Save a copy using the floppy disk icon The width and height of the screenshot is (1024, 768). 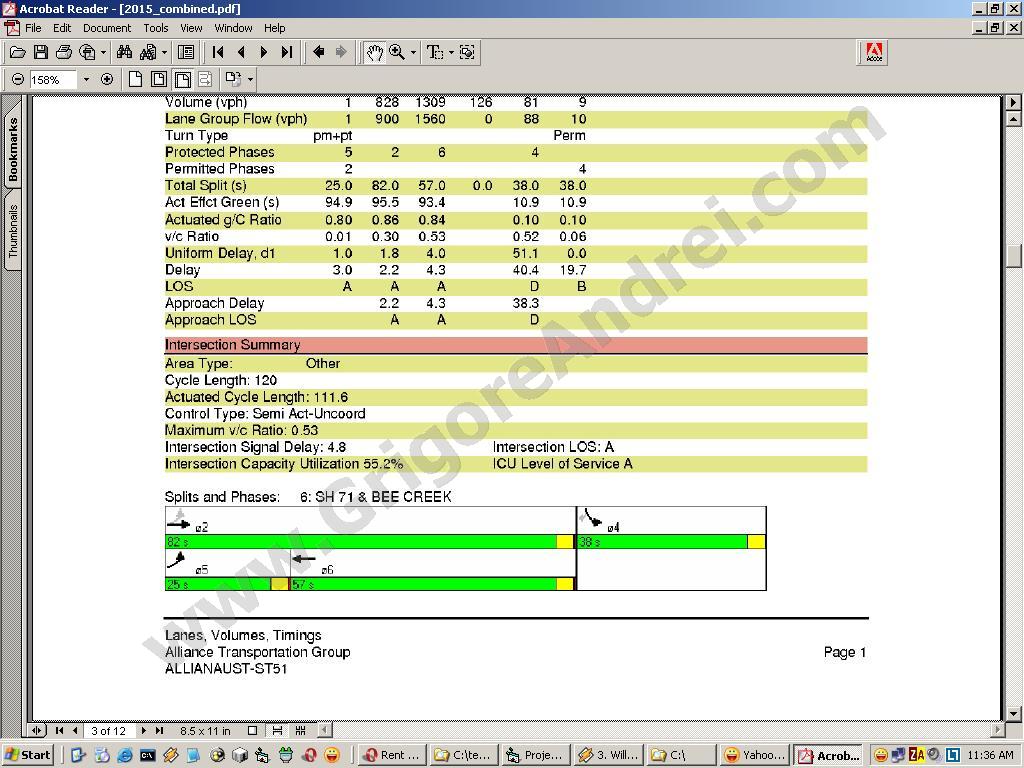[x=40, y=52]
